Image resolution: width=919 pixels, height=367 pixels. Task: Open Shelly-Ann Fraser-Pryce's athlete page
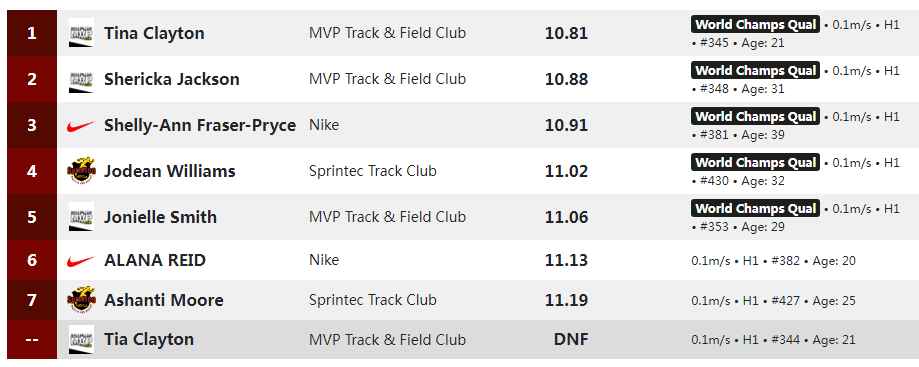(200, 125)
